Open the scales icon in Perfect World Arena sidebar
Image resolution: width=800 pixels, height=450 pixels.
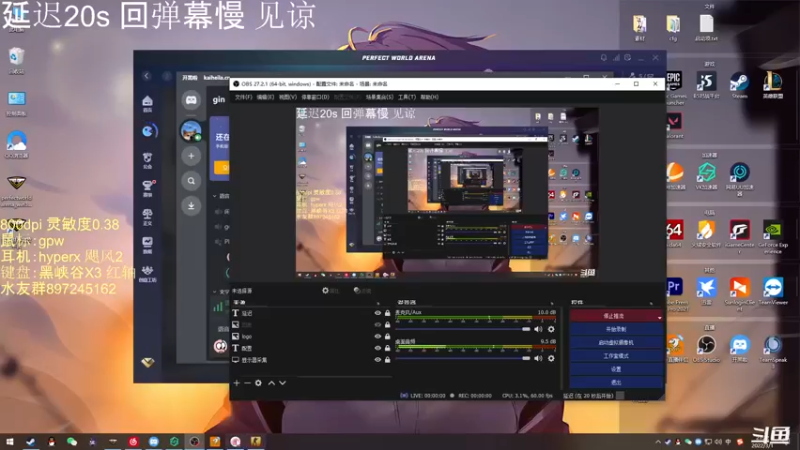click(x=147, y=216)
